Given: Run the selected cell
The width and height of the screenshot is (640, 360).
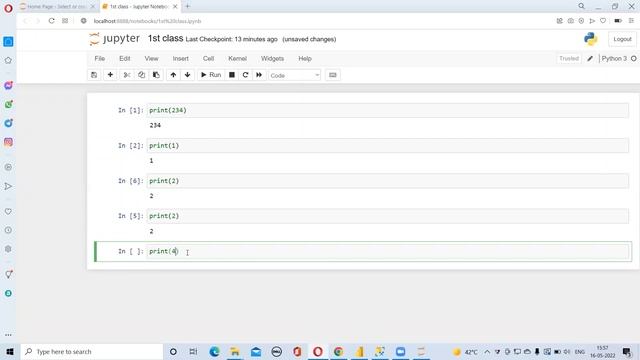Looking at the screenshot, I should (211, 75).
